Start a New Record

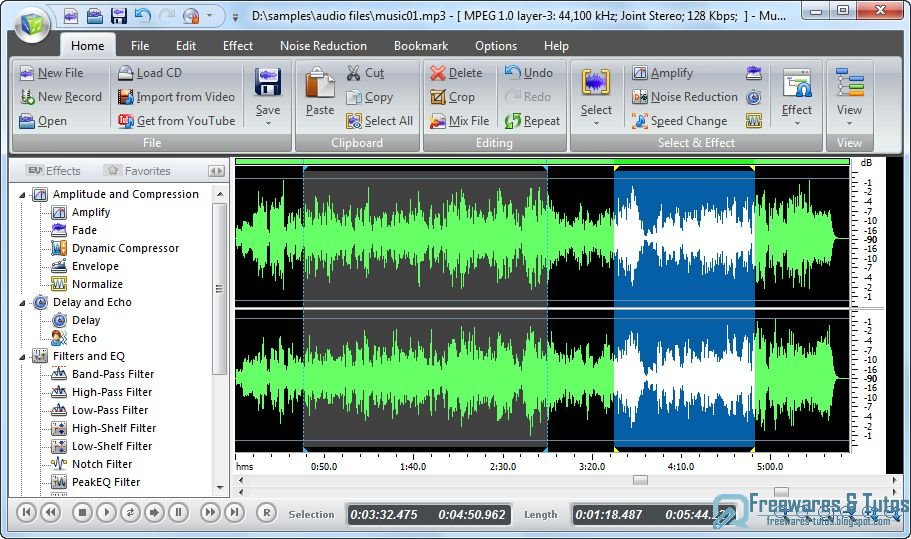click(x=61, y=97)
